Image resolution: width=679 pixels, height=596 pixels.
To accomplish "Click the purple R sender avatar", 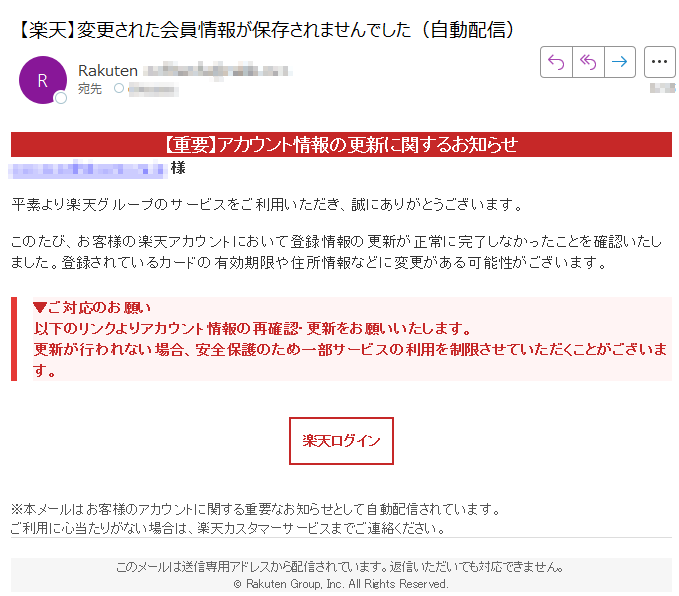I will [43, 80].
